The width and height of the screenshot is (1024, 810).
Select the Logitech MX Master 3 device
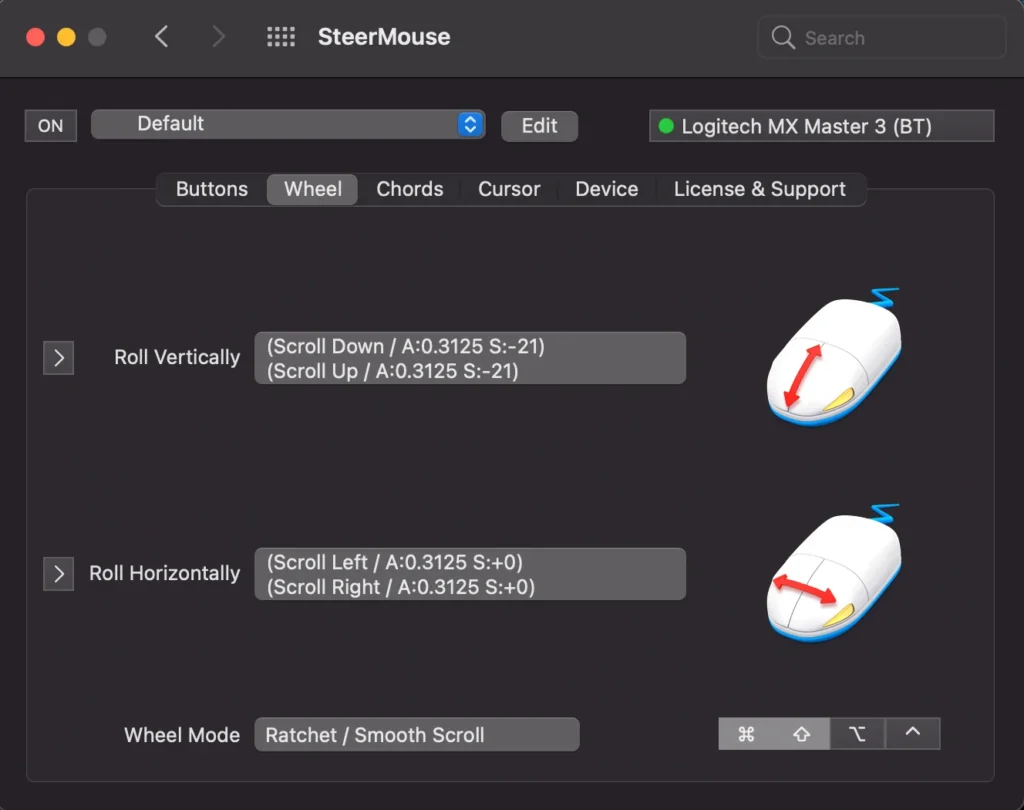click(821, 127)
